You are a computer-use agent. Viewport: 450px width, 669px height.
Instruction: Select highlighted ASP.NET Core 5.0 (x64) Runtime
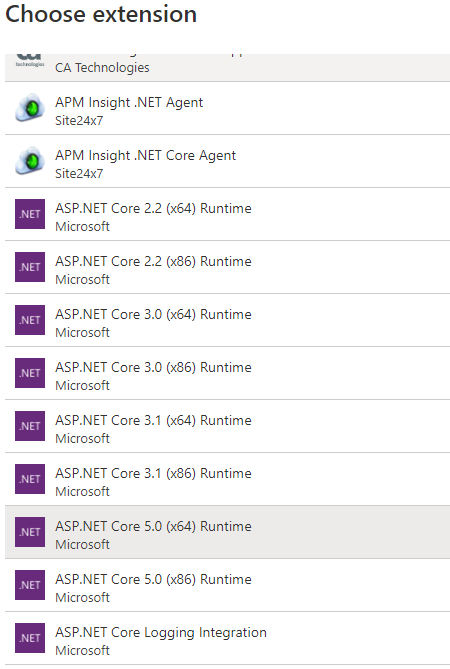tap(227, 532)
